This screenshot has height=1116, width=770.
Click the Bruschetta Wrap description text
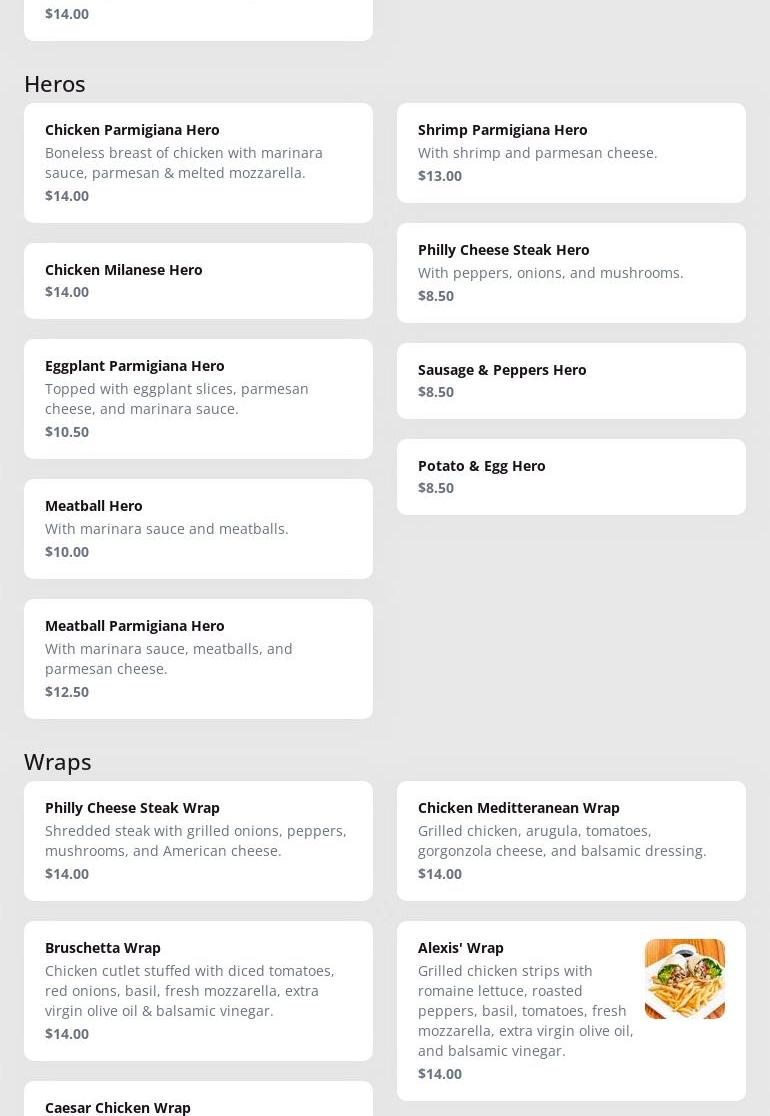(x=190, y=990)
